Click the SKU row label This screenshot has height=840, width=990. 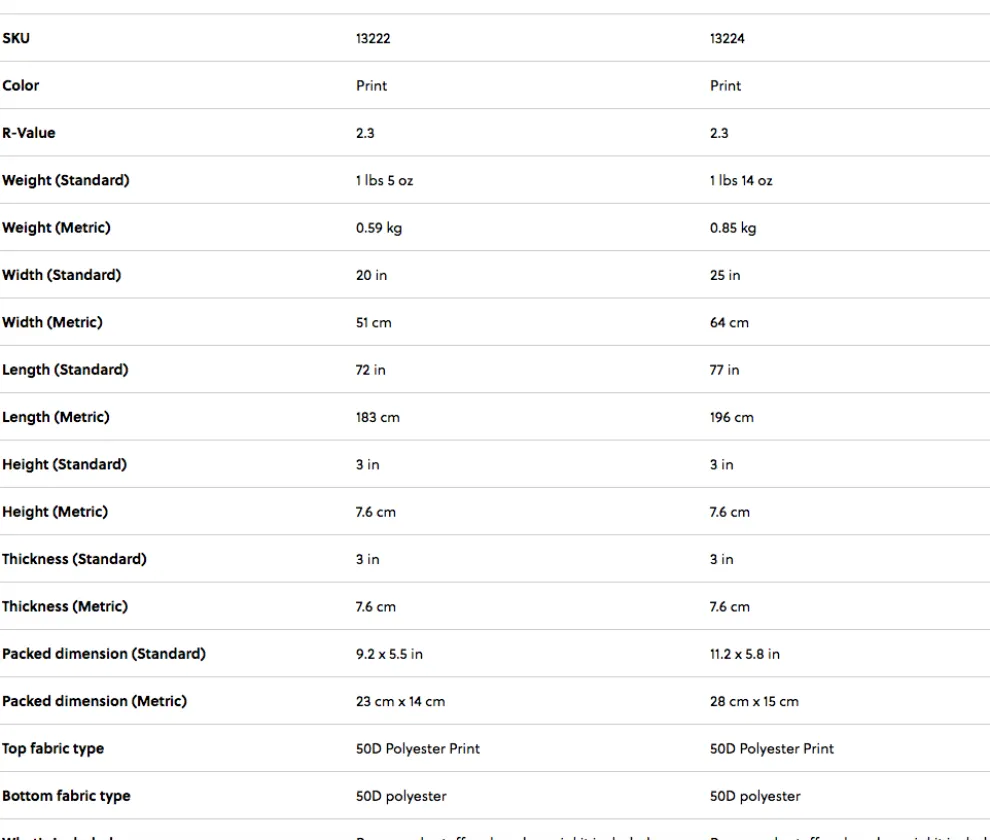(x=16, y=38)
